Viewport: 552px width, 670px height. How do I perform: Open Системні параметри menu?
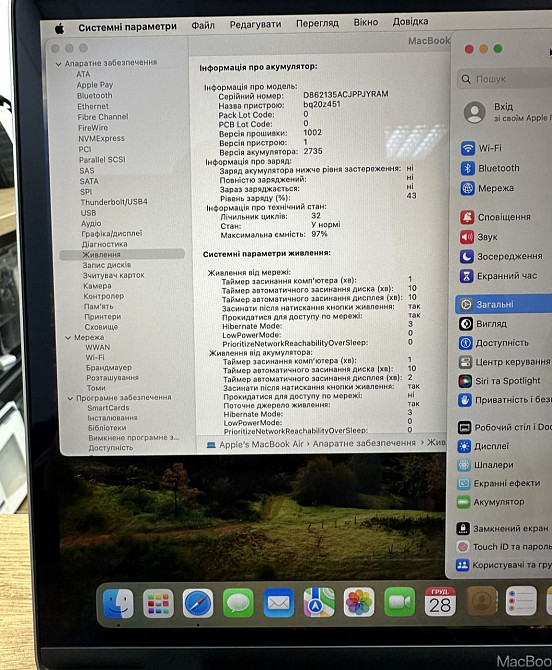pos(127,26)
